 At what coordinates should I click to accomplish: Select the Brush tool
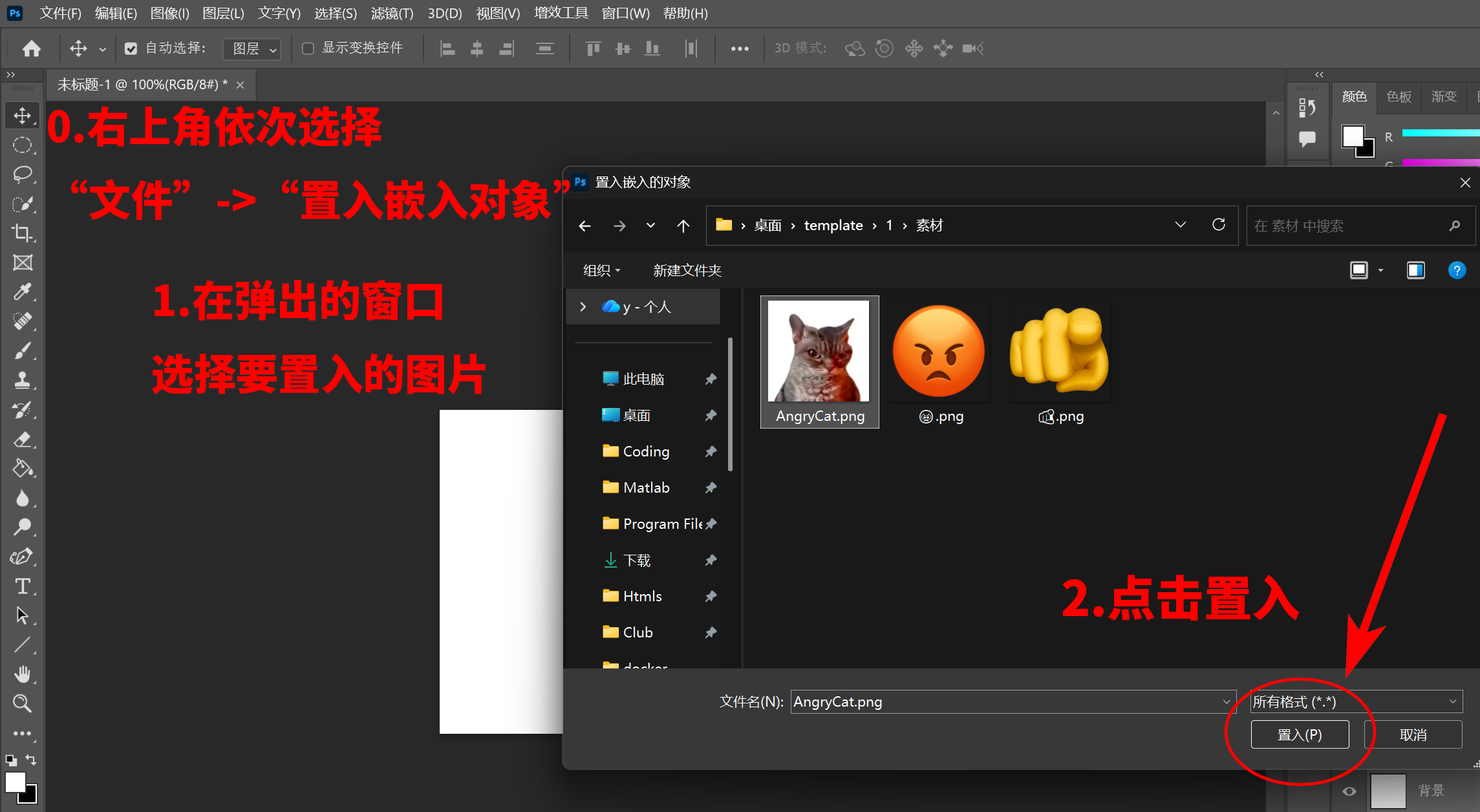(x=23, y=350)
